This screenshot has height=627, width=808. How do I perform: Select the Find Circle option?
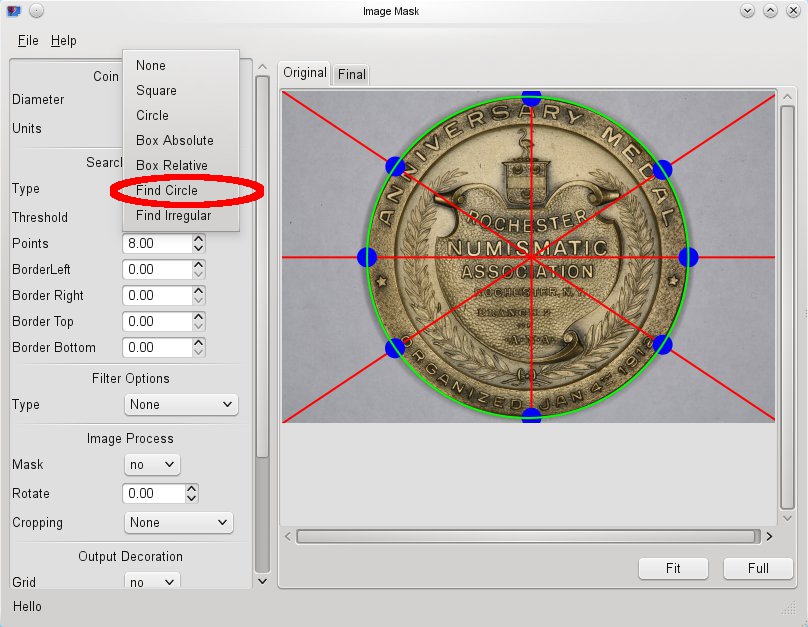181,191
